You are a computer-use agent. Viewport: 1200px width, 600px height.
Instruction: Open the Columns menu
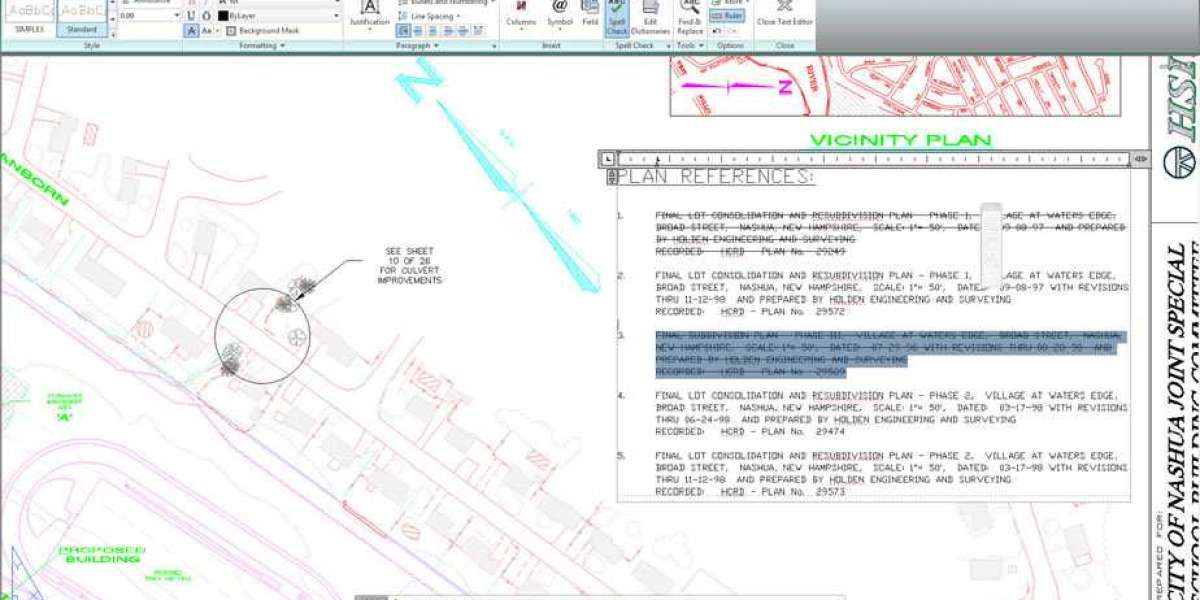tap(521, 17)
